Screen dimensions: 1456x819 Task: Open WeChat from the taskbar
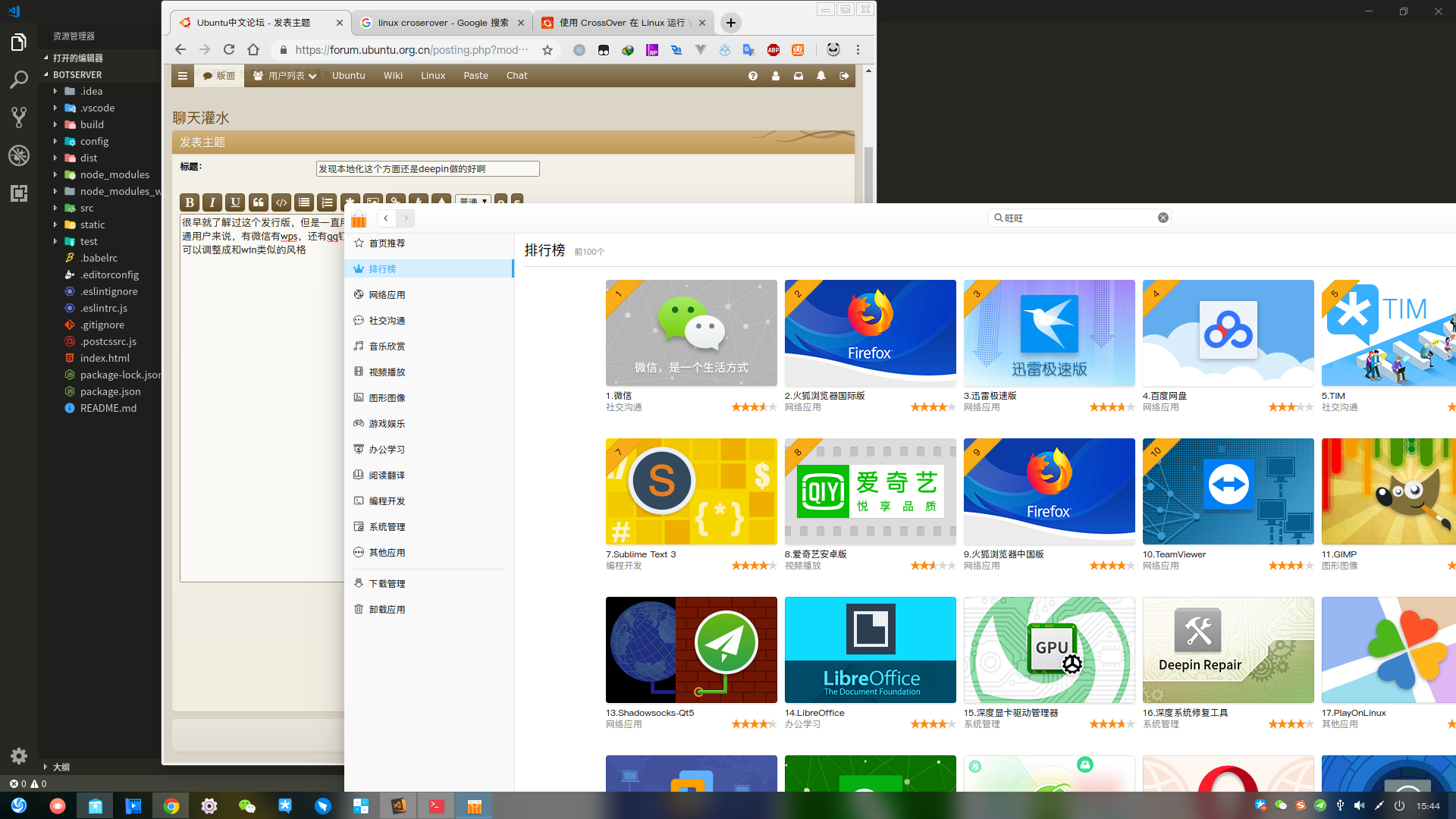point(247,805)
